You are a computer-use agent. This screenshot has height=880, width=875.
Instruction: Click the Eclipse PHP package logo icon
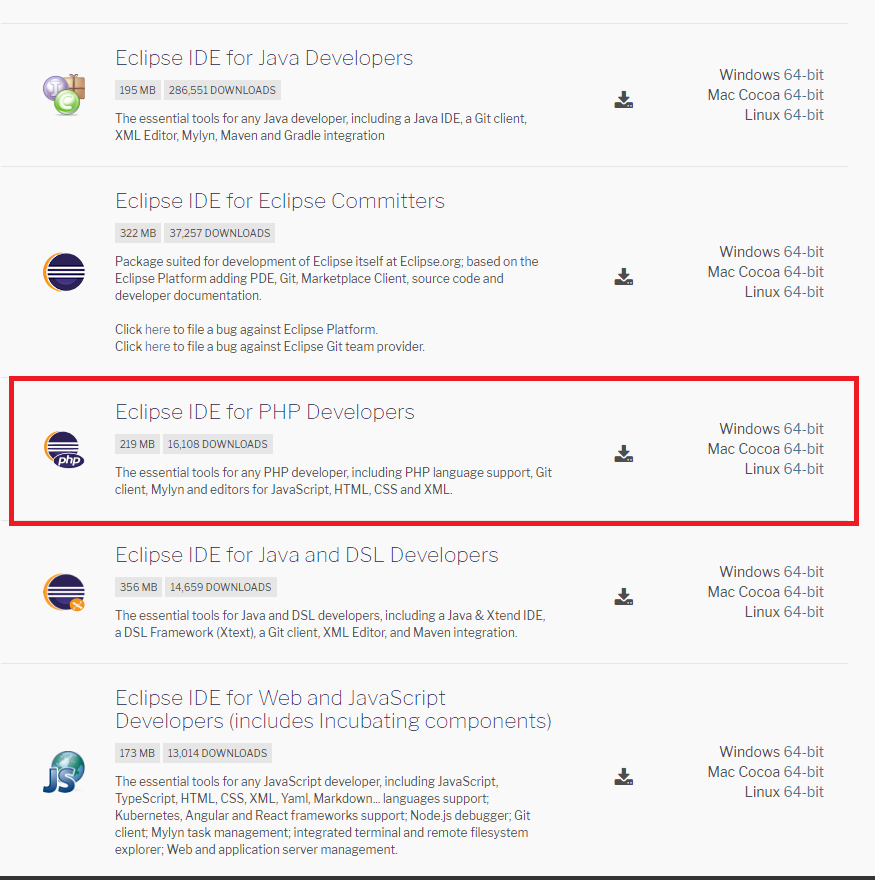64,450
